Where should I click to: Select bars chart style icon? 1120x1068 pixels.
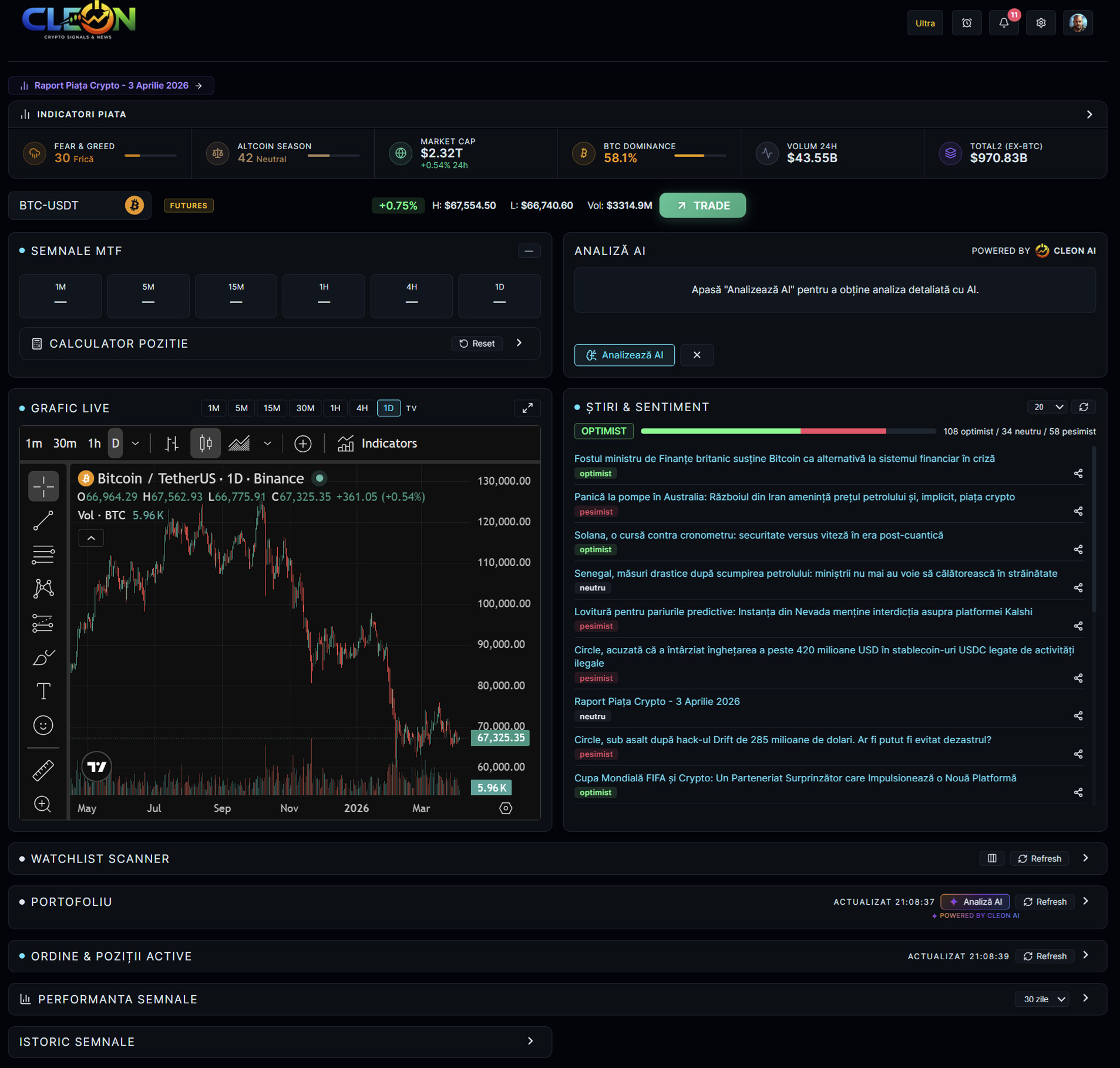click(x=171, y=444)
